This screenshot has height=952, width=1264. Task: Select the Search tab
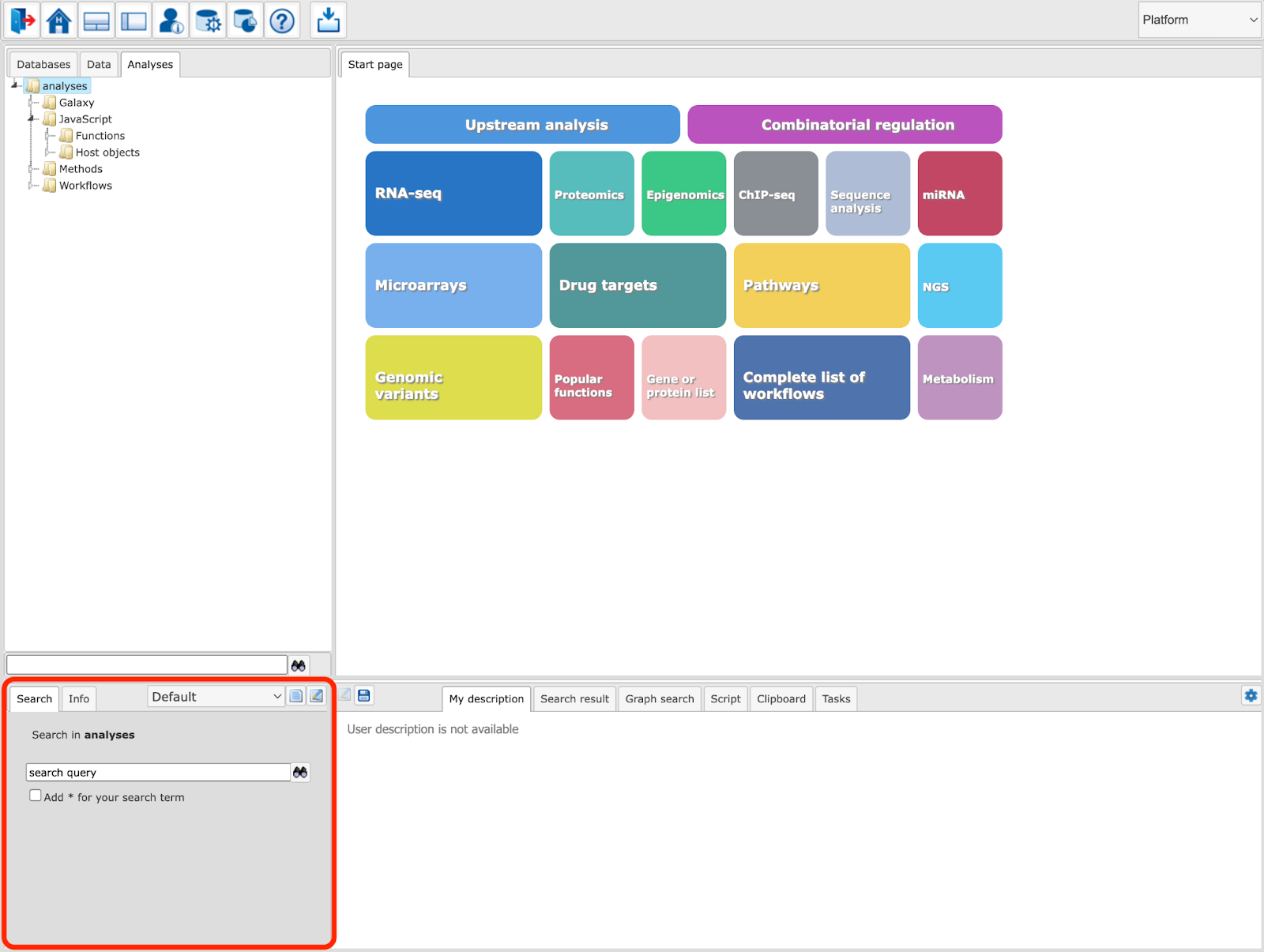(x=34, y=698)
